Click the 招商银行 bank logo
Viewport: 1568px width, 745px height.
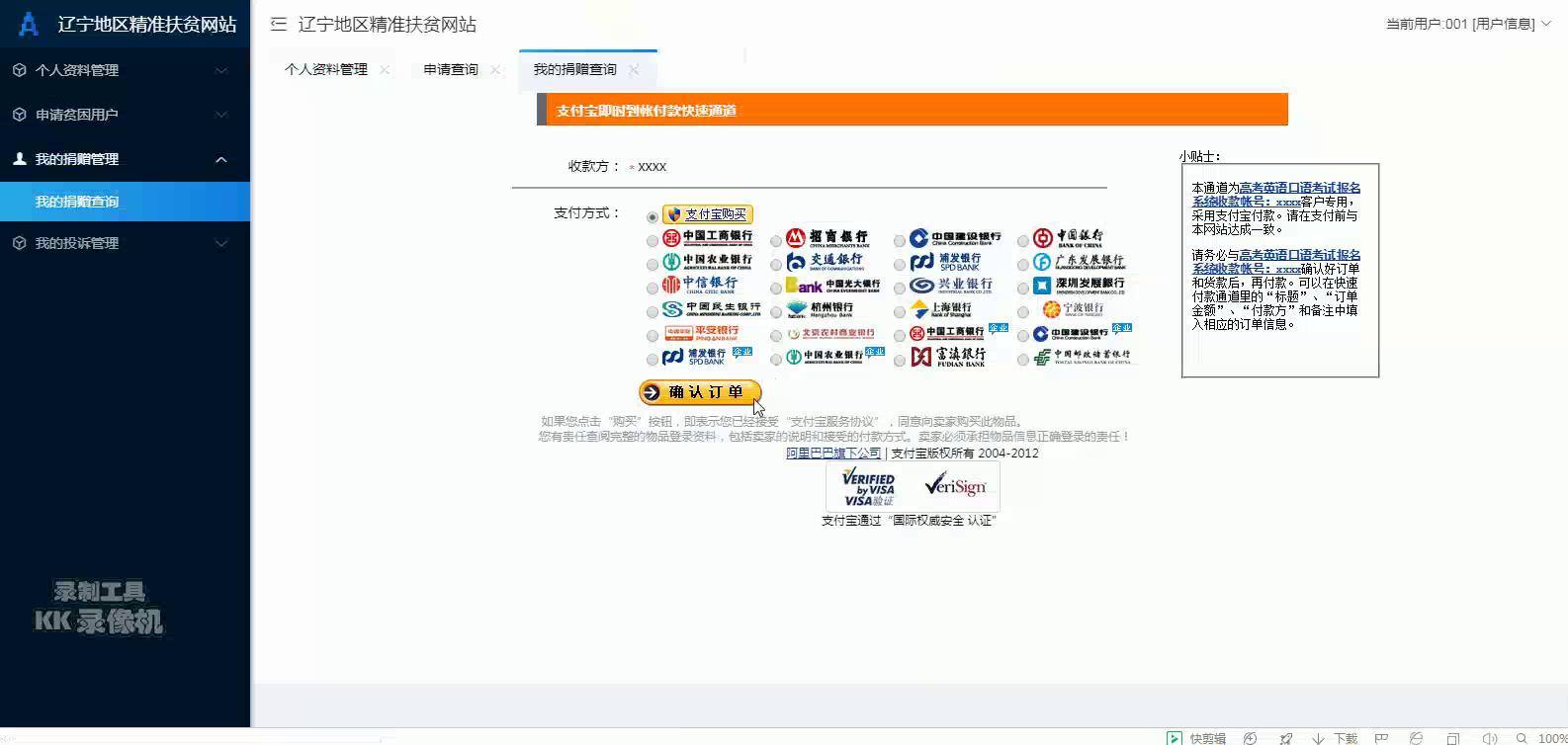pyautogui.click(x=828, y=238)
